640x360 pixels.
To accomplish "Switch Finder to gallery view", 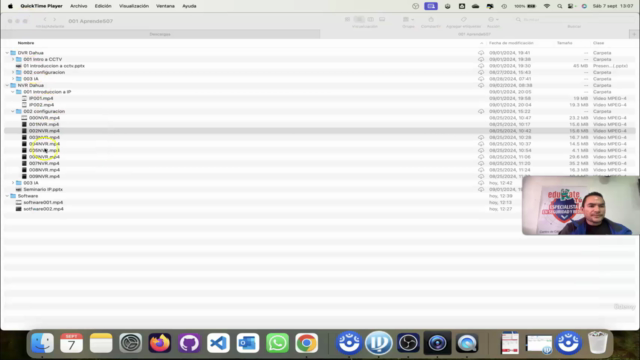I will coord(382,19).
